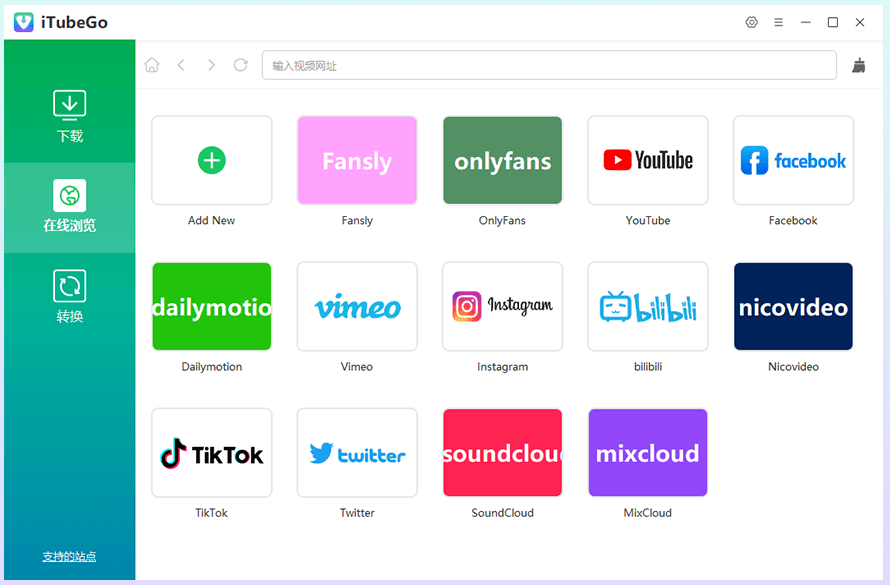Open the settings gear in title bar
The height and width of the screenshot is (585, 890).
(x=752, y=22)
